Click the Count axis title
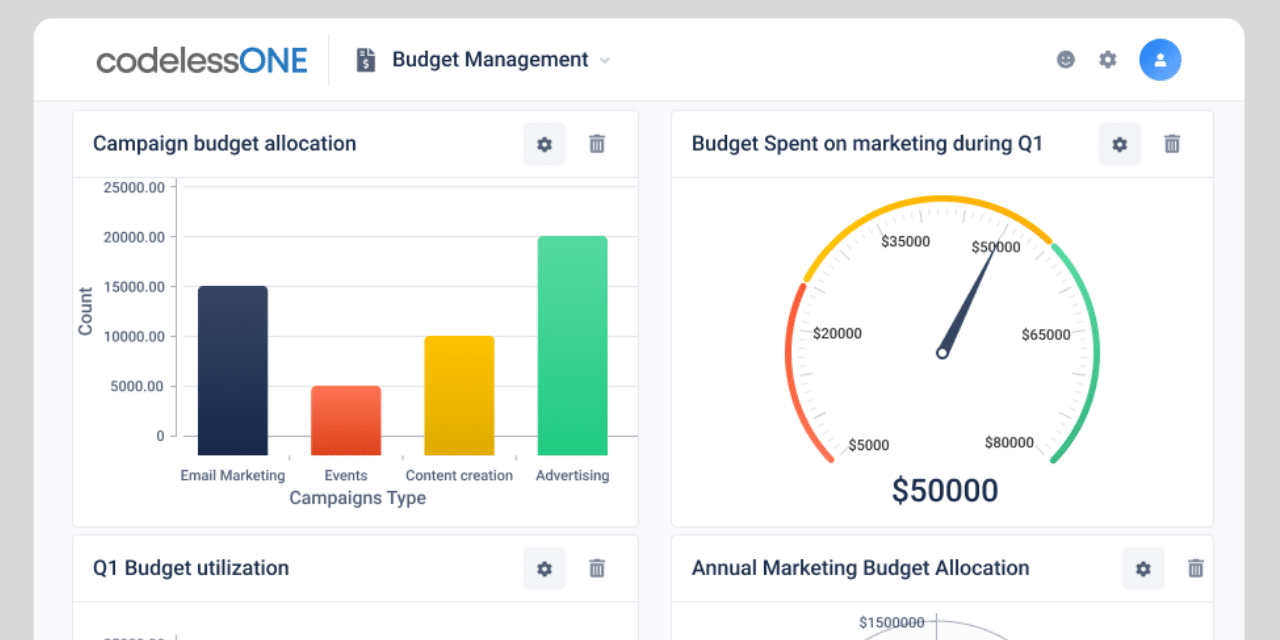 coord(85,311)
